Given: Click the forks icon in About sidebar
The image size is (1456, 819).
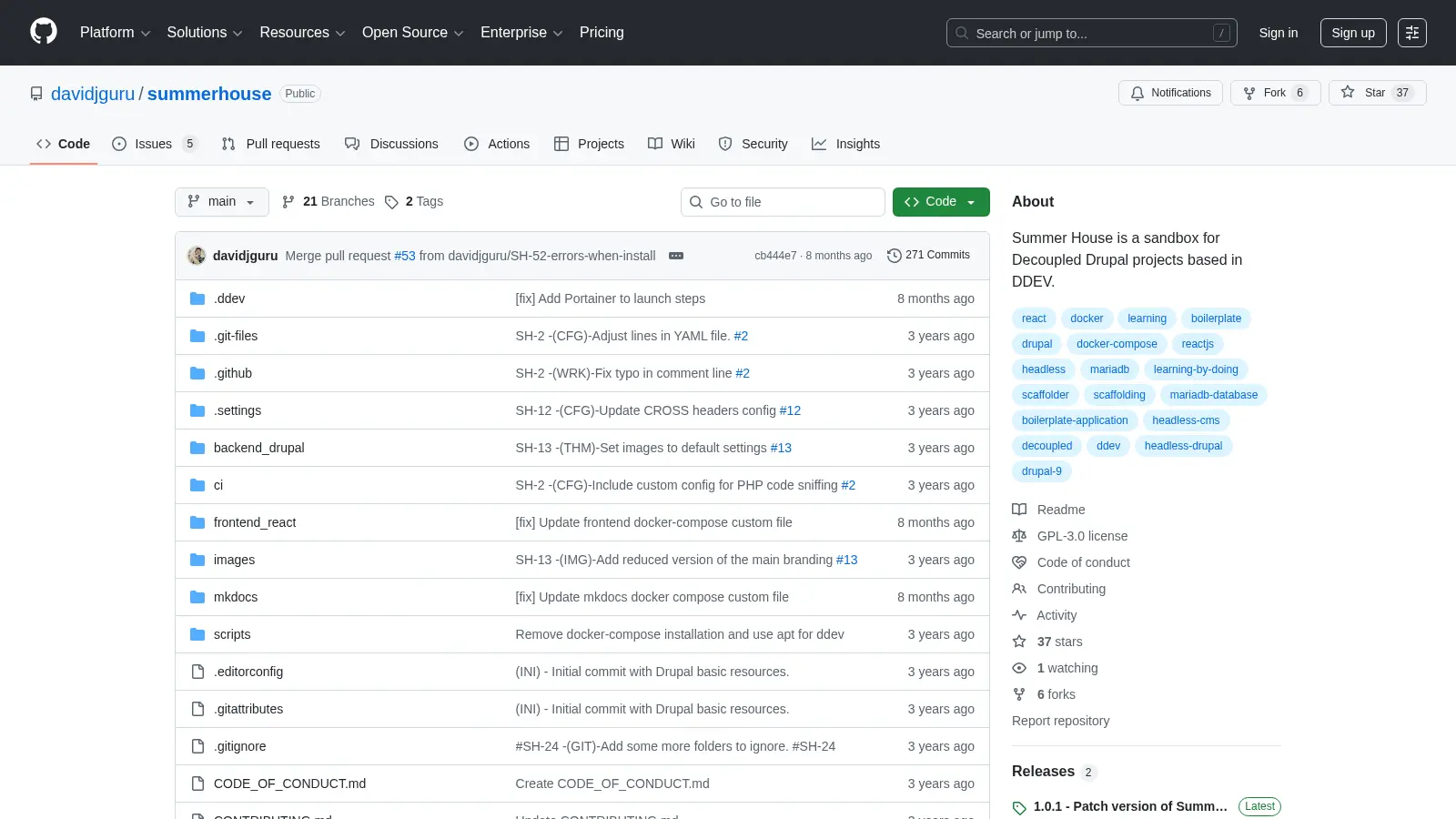Looking at the screenshot, I should tap(1019, 694).
